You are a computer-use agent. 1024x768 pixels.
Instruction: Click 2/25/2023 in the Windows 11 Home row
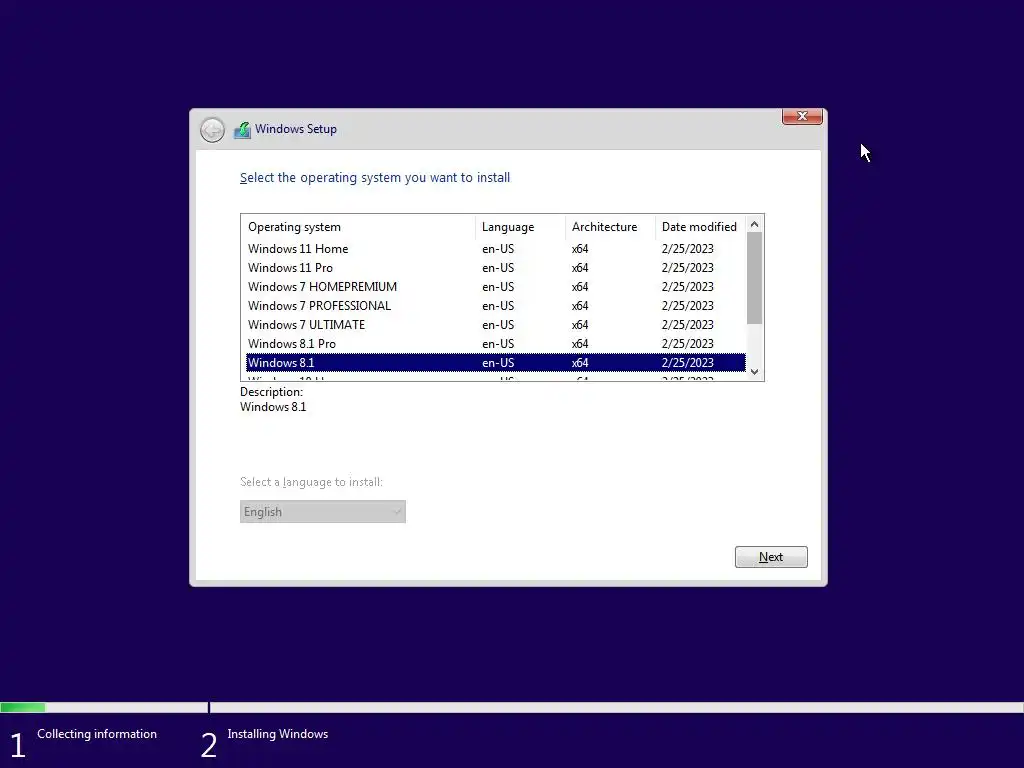pos(688,249)
